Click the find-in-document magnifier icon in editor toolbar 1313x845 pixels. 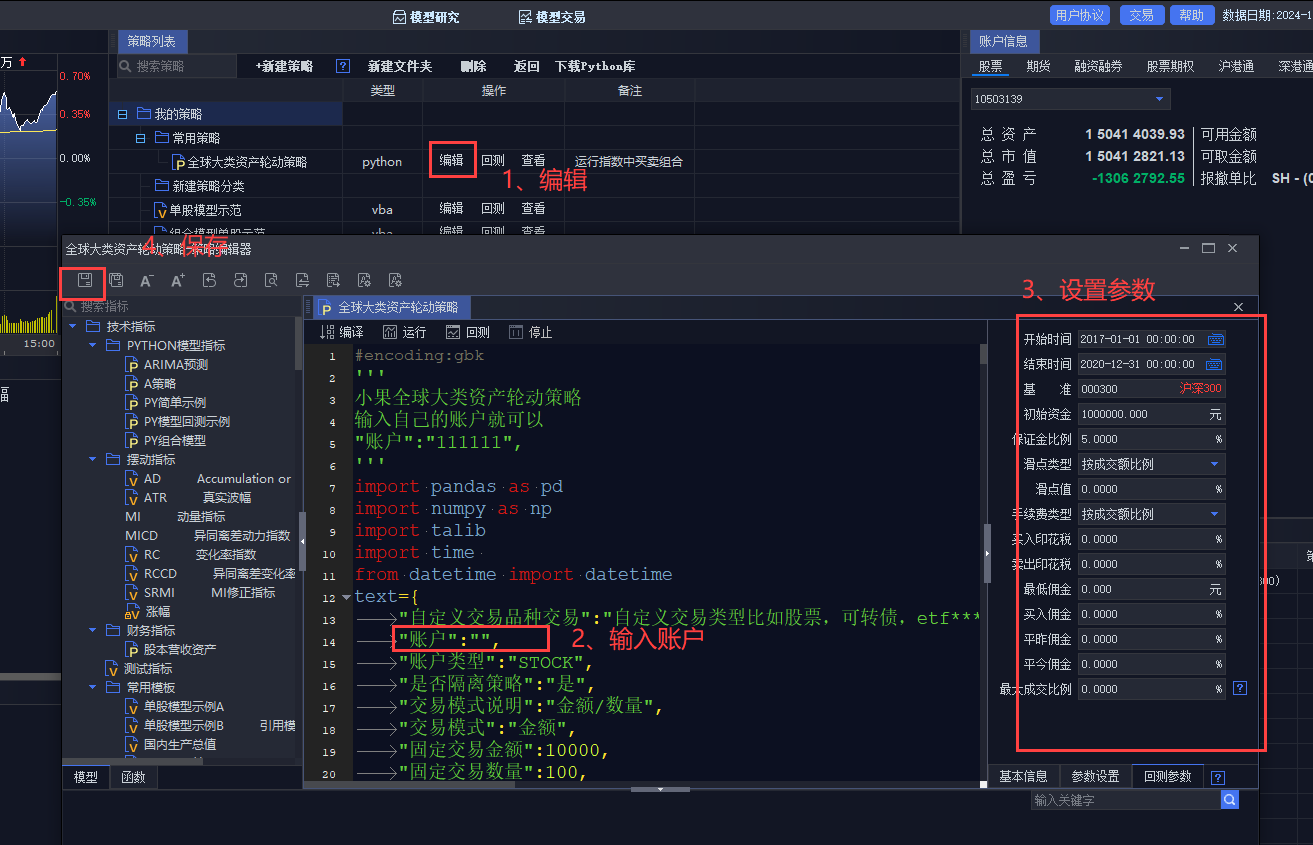click(271, 281)
